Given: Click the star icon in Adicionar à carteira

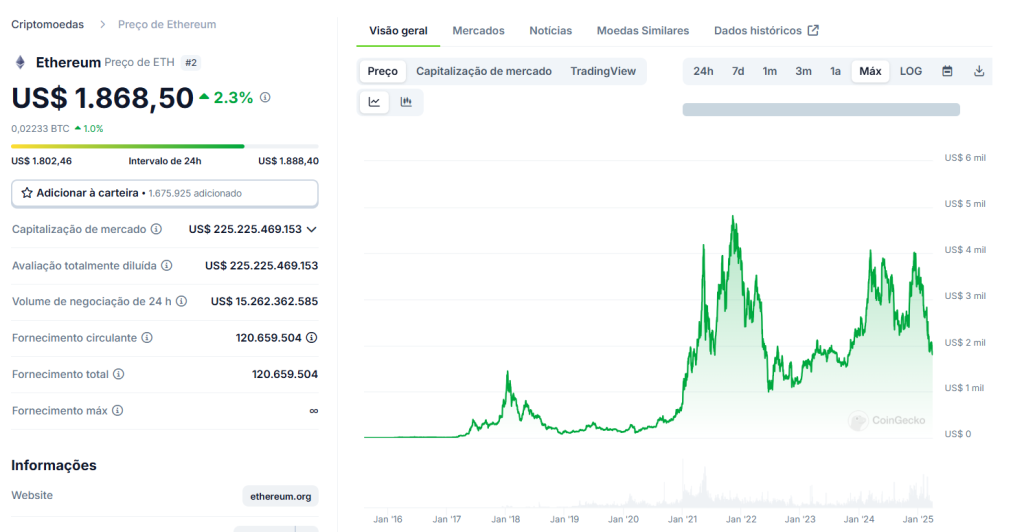Looking at the screenshot, I should [x=27, y=193].
